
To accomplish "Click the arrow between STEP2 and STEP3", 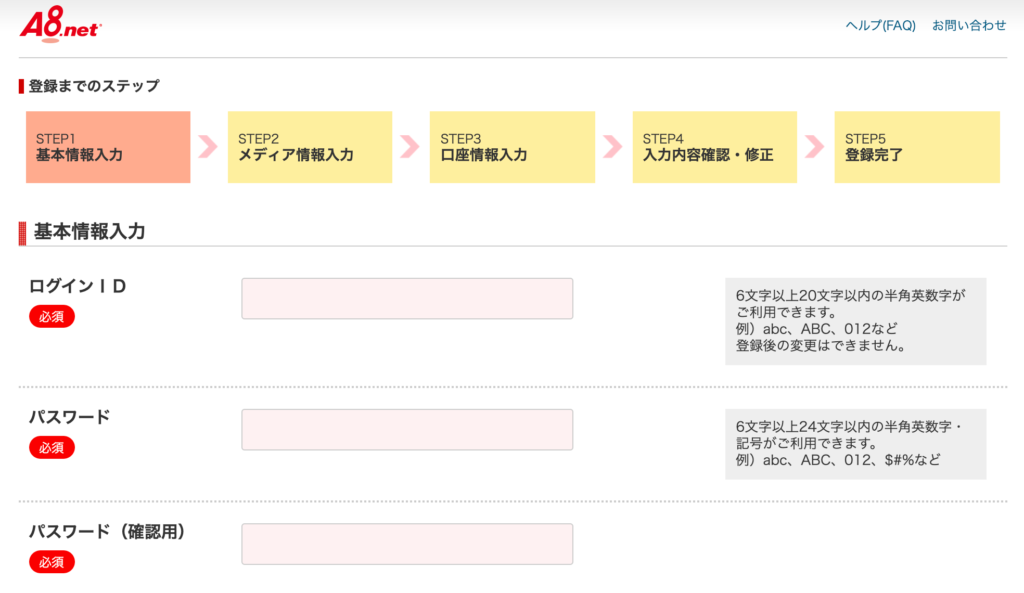I will point(410,147).
